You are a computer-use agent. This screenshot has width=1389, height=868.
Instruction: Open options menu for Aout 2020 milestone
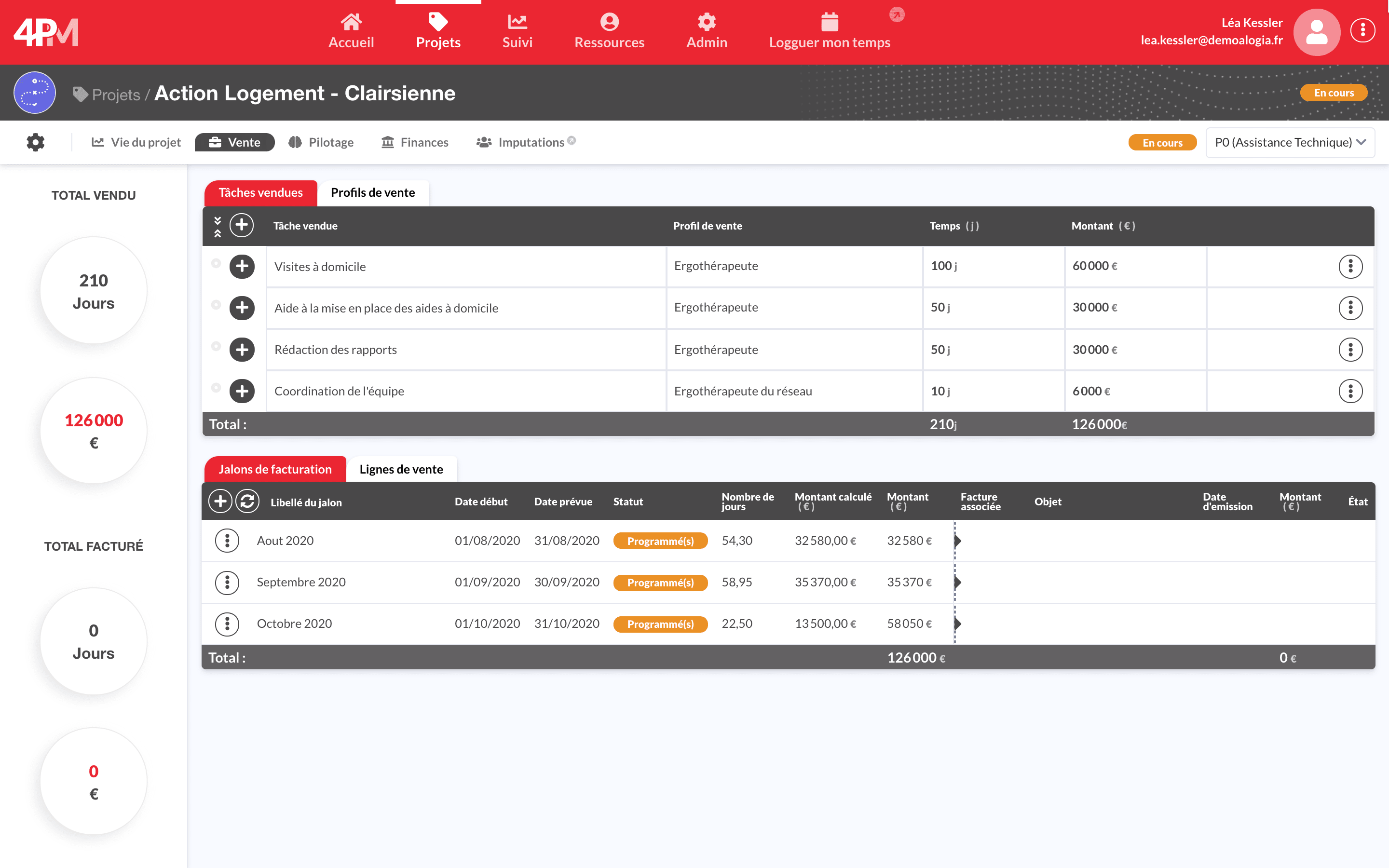pyautogui.click(x=227, y=540)
